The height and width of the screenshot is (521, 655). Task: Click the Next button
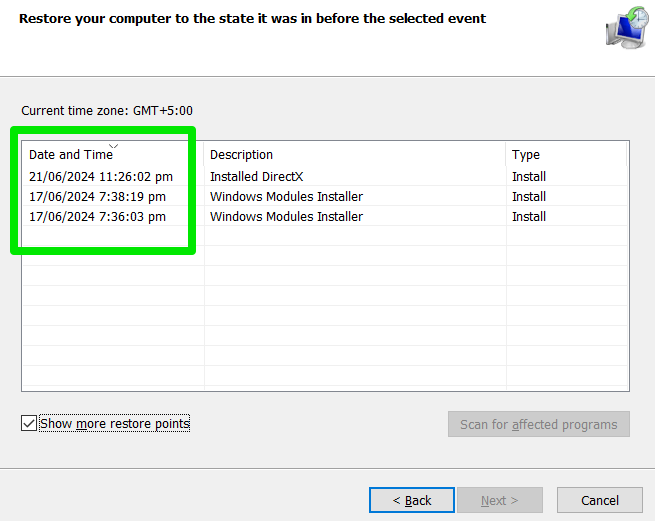500,500
